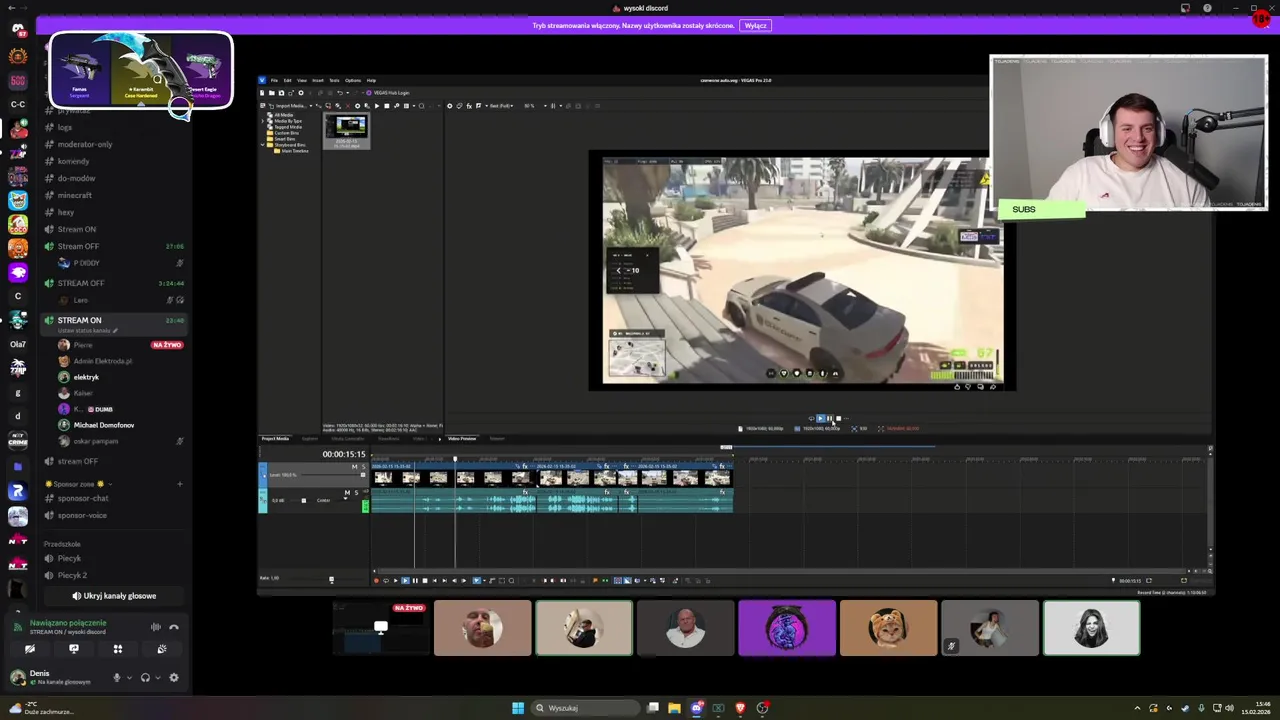Select Main Timeline in the bins tree
Image resolution: width=1280 pixels, height=720 pixels.
click(x=295, y=151)
